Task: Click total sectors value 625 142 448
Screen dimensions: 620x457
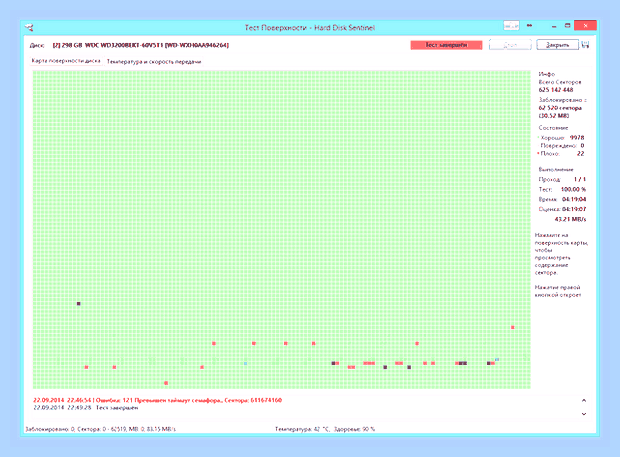Action: click(x=556, y=90)
